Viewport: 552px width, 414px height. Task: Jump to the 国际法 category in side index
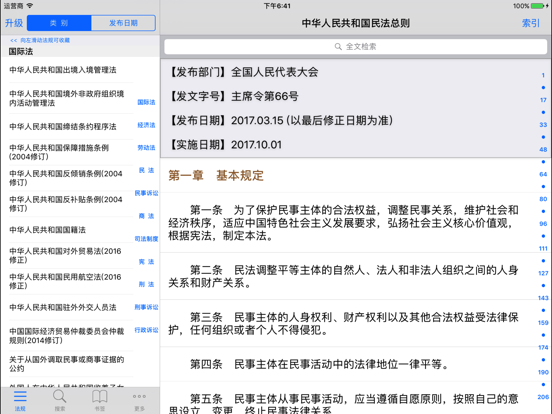tap(146, 102)
